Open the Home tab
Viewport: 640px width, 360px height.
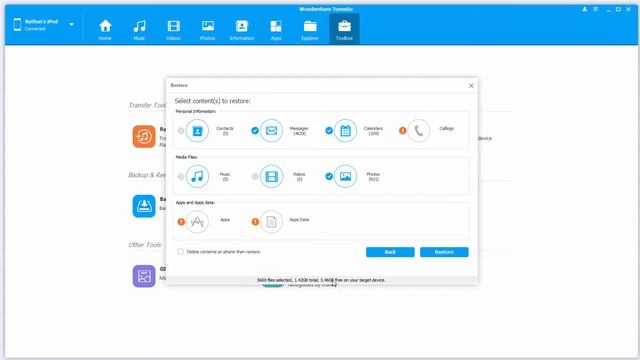pyautogui.click(x=105, y=30)
